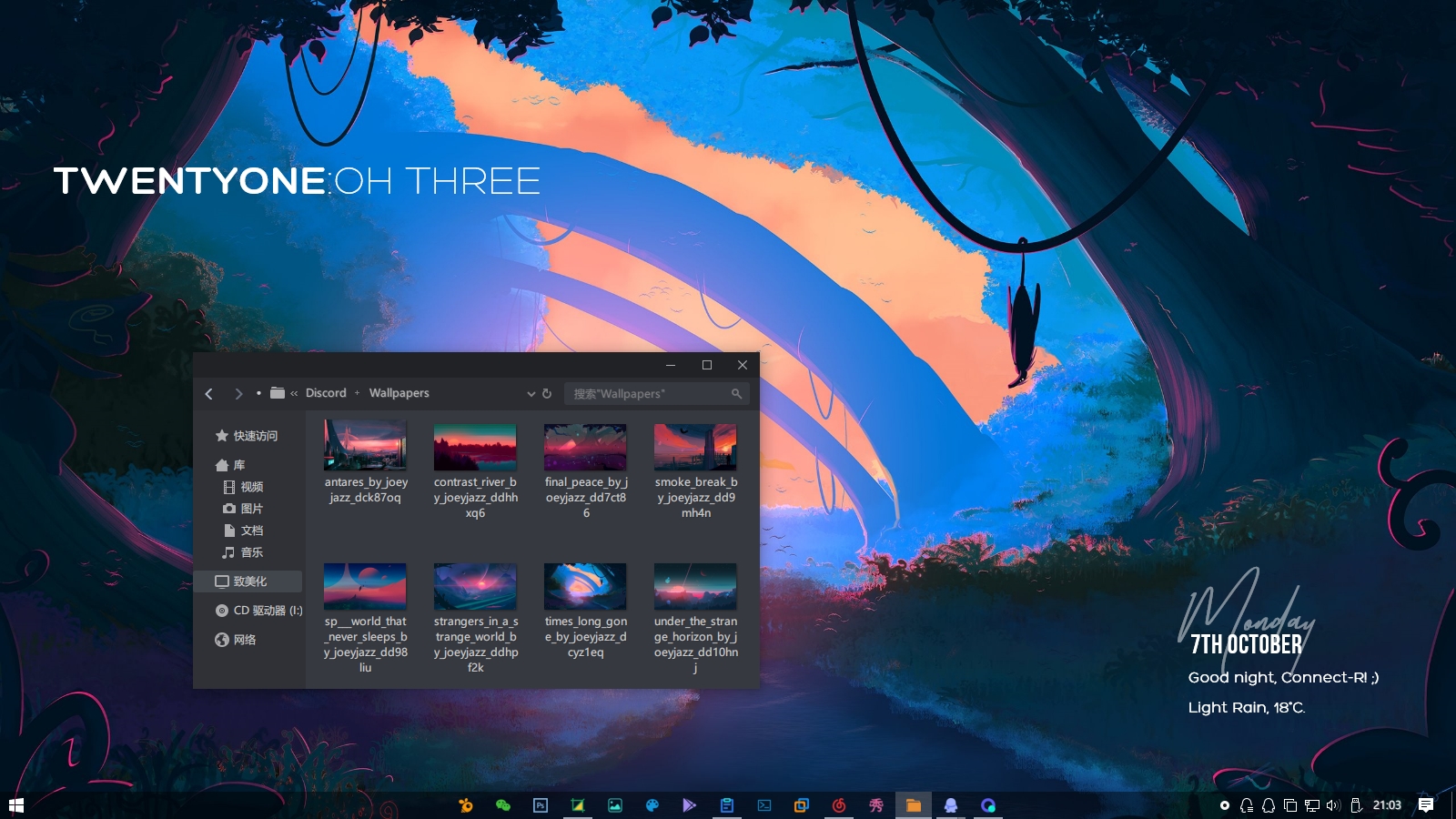This screenshot has width=1456, height=819.
Task: Open network status from the system tray
Action: point(1312,805)
